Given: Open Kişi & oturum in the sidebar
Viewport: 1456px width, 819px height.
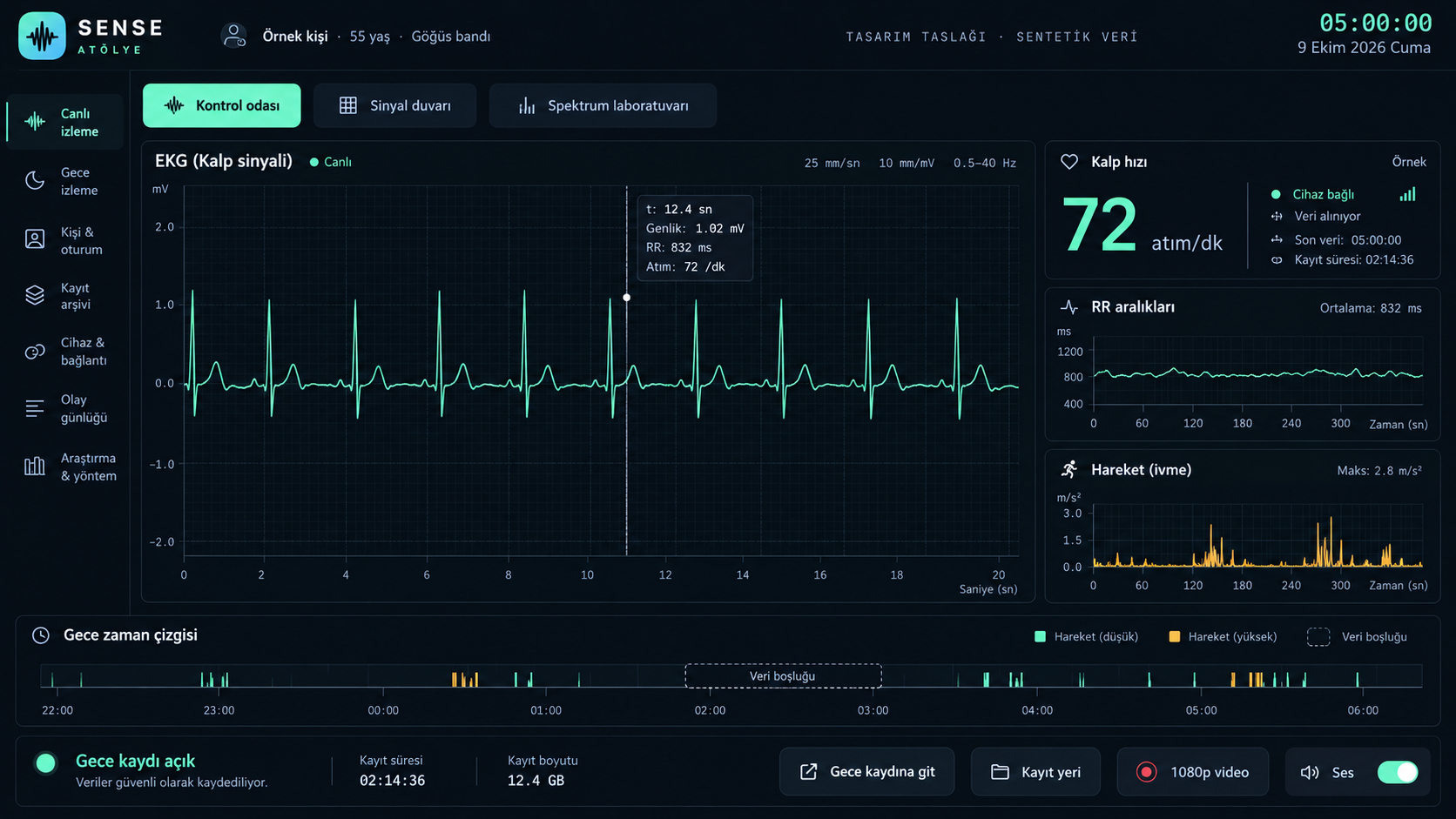Looking at the screenshot, I should pyautogui.click(x=64, y=240).
